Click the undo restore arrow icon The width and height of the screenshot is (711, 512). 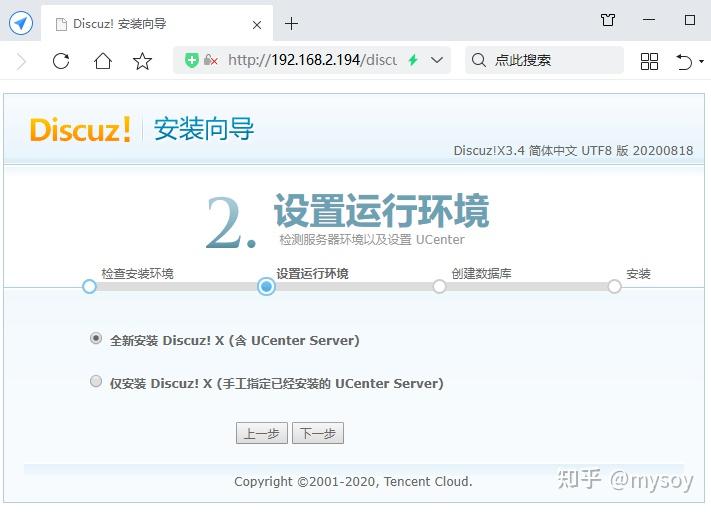(x=684, y=61)
